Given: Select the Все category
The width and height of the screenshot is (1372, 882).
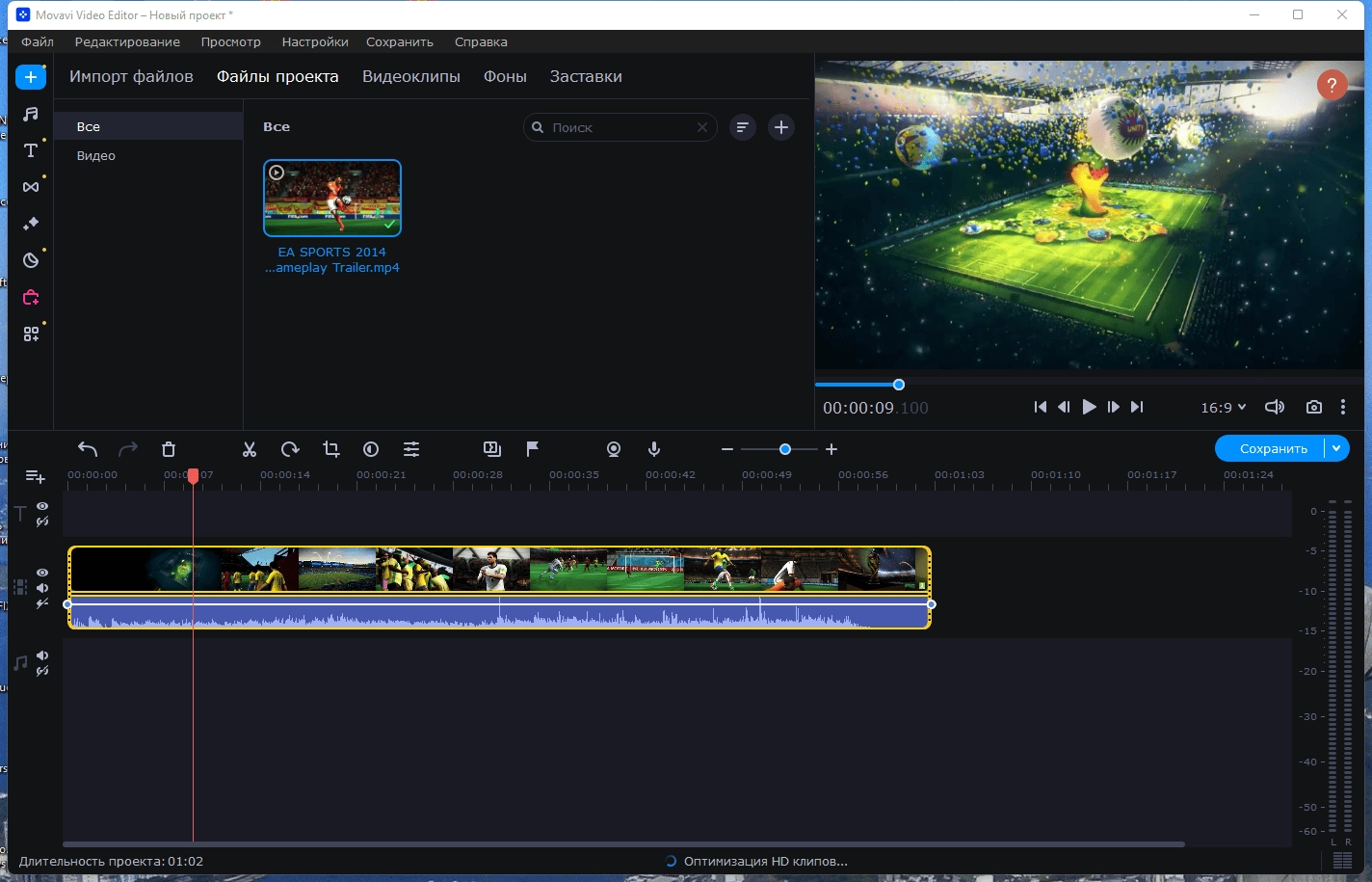Looking at the screenshot, I should click(148, 126).
